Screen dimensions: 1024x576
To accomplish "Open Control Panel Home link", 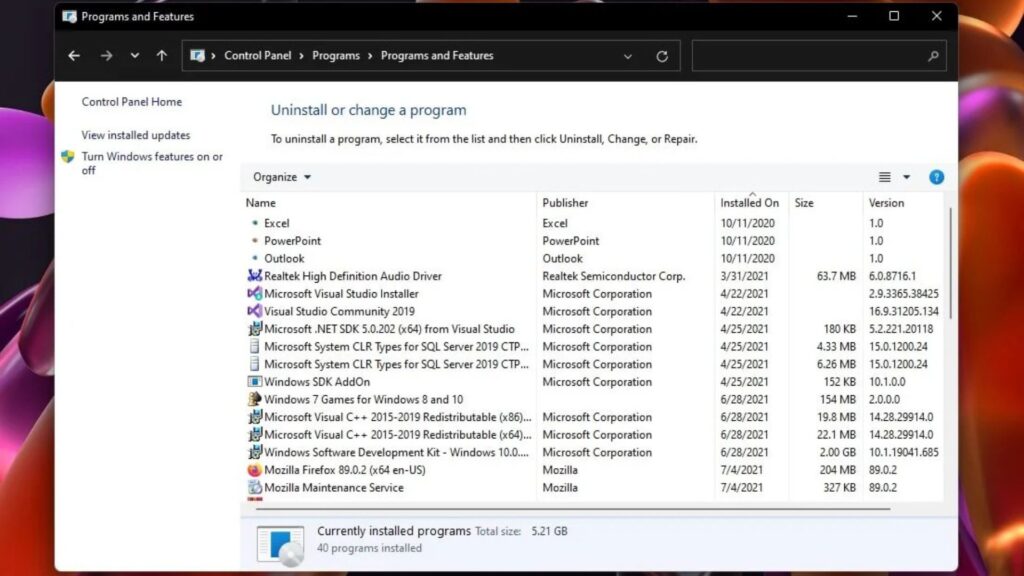I will coord(132,102).
